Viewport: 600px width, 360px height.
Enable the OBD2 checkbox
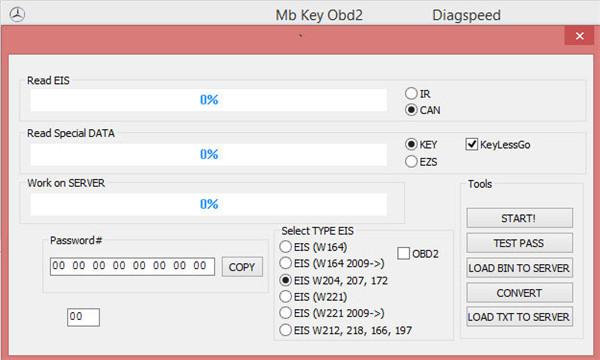[x=403, y=253]
